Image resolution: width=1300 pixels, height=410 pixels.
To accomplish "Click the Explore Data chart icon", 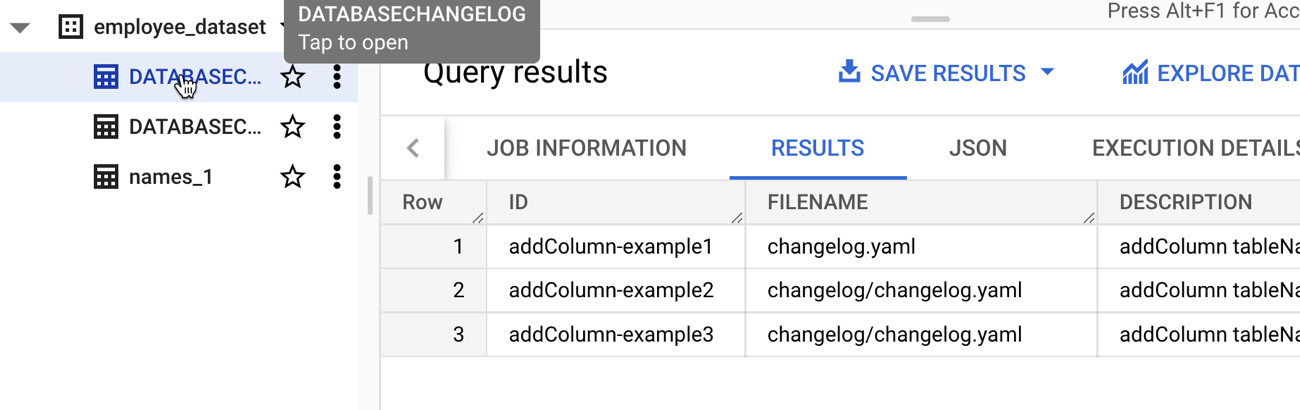I will click(x=1135, y=73).
